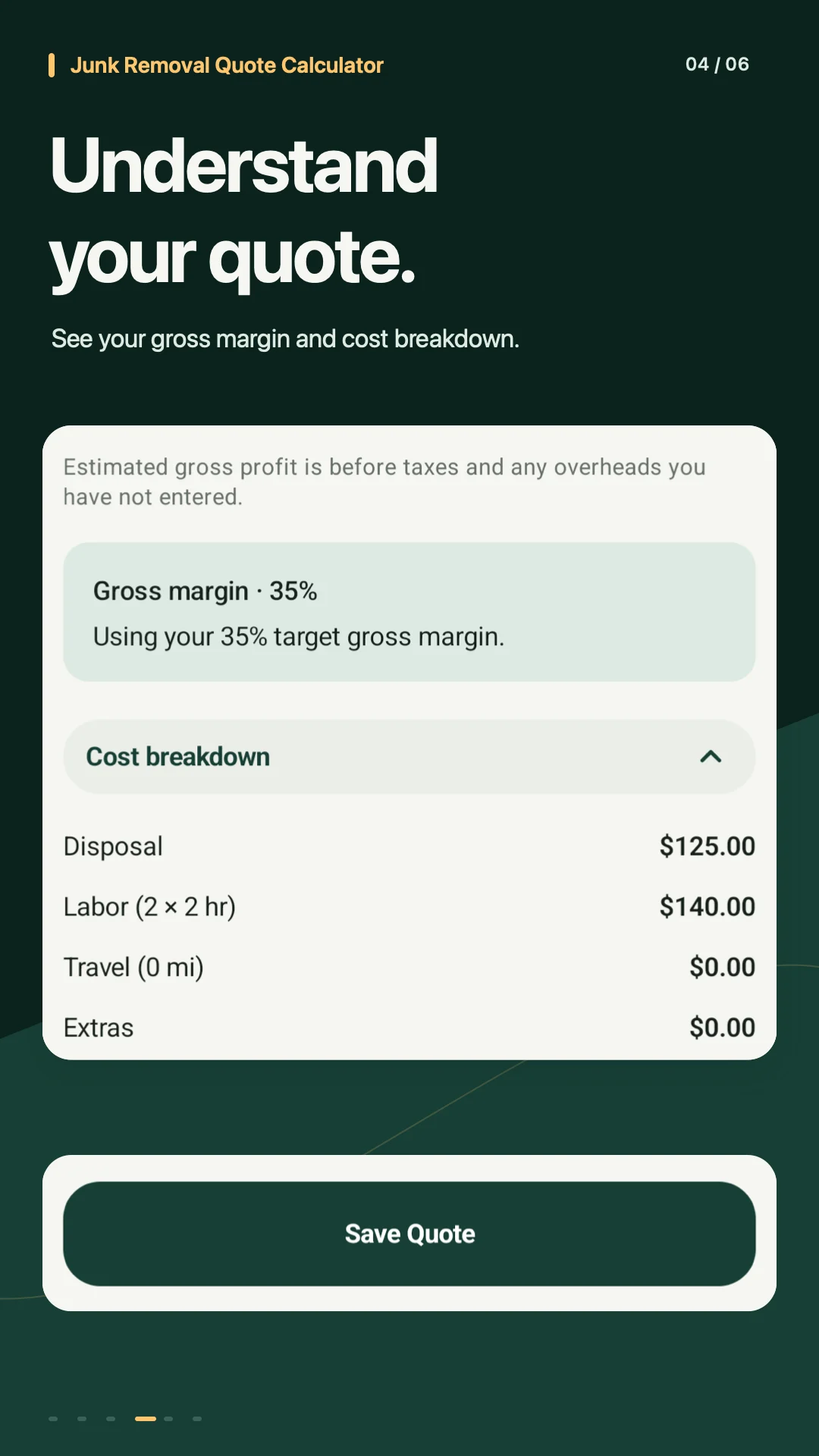Tap the Save Quote button

409,1234
